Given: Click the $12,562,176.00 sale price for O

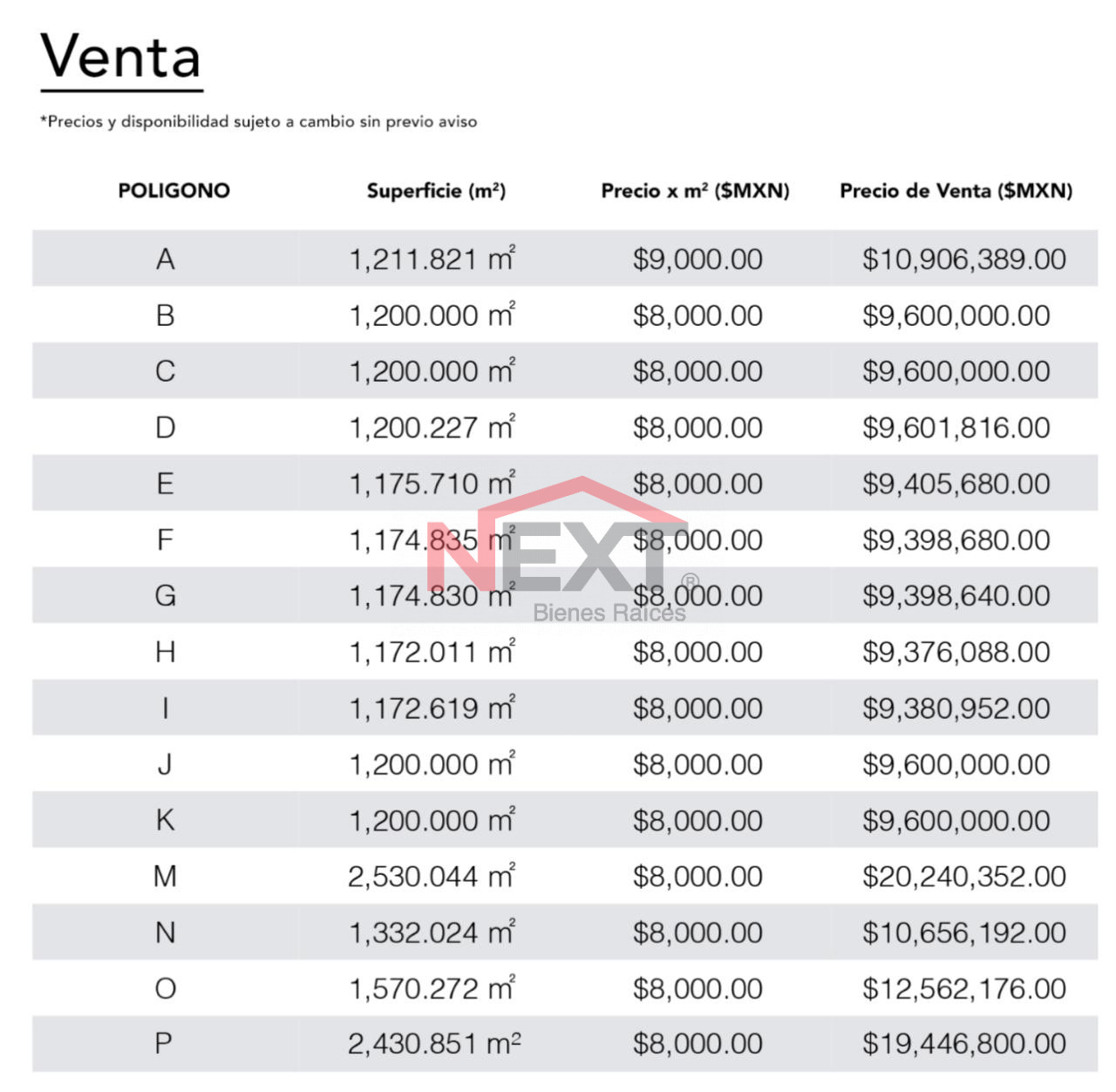Looking at the screenshot, I should 963,989.
